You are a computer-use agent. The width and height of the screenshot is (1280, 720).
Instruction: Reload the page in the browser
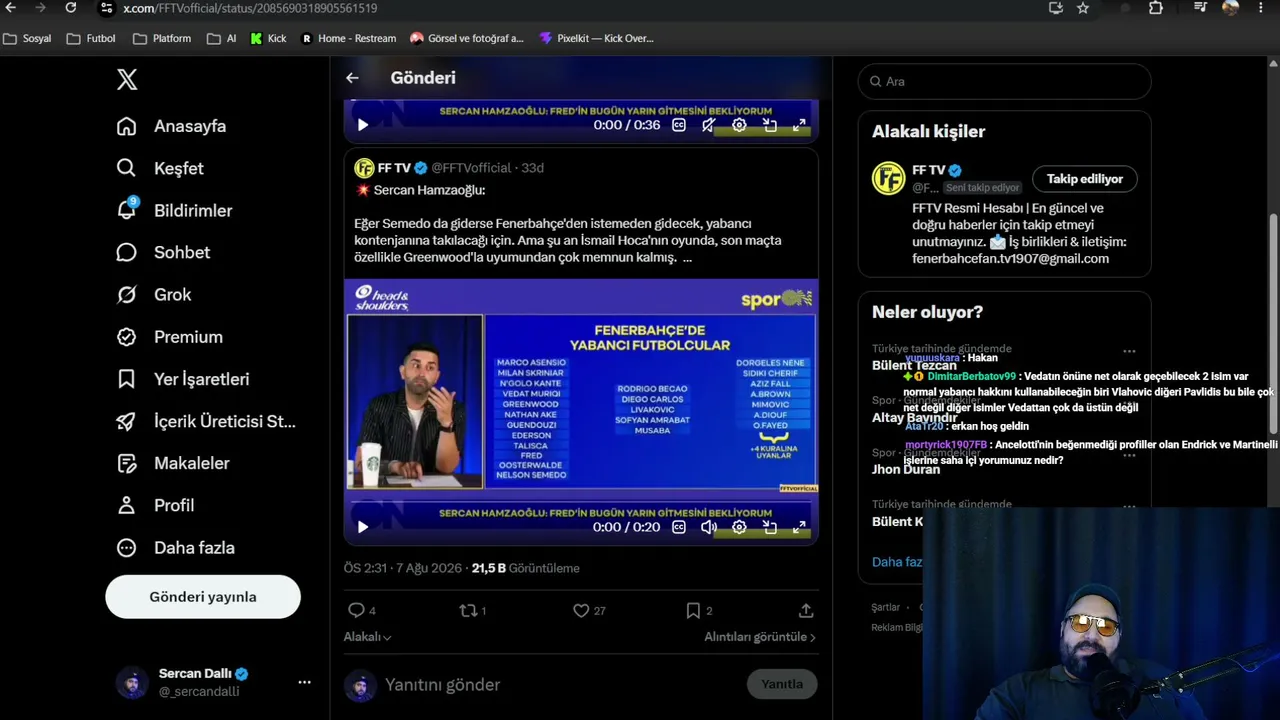pos(71,8)
